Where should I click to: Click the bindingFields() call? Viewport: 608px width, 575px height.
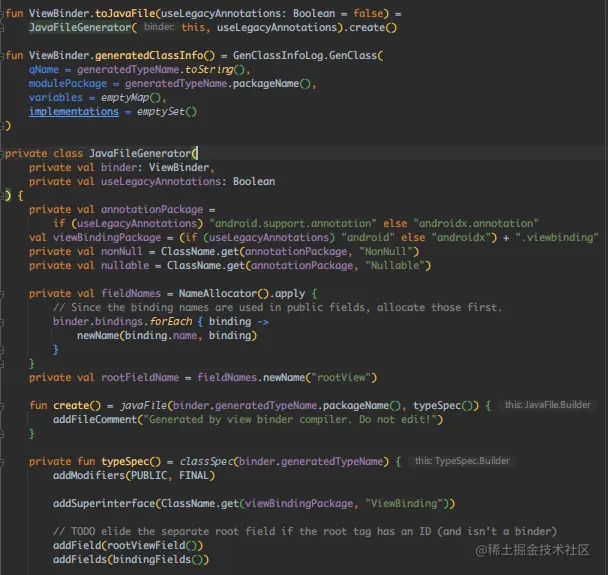tap(158, 559)
